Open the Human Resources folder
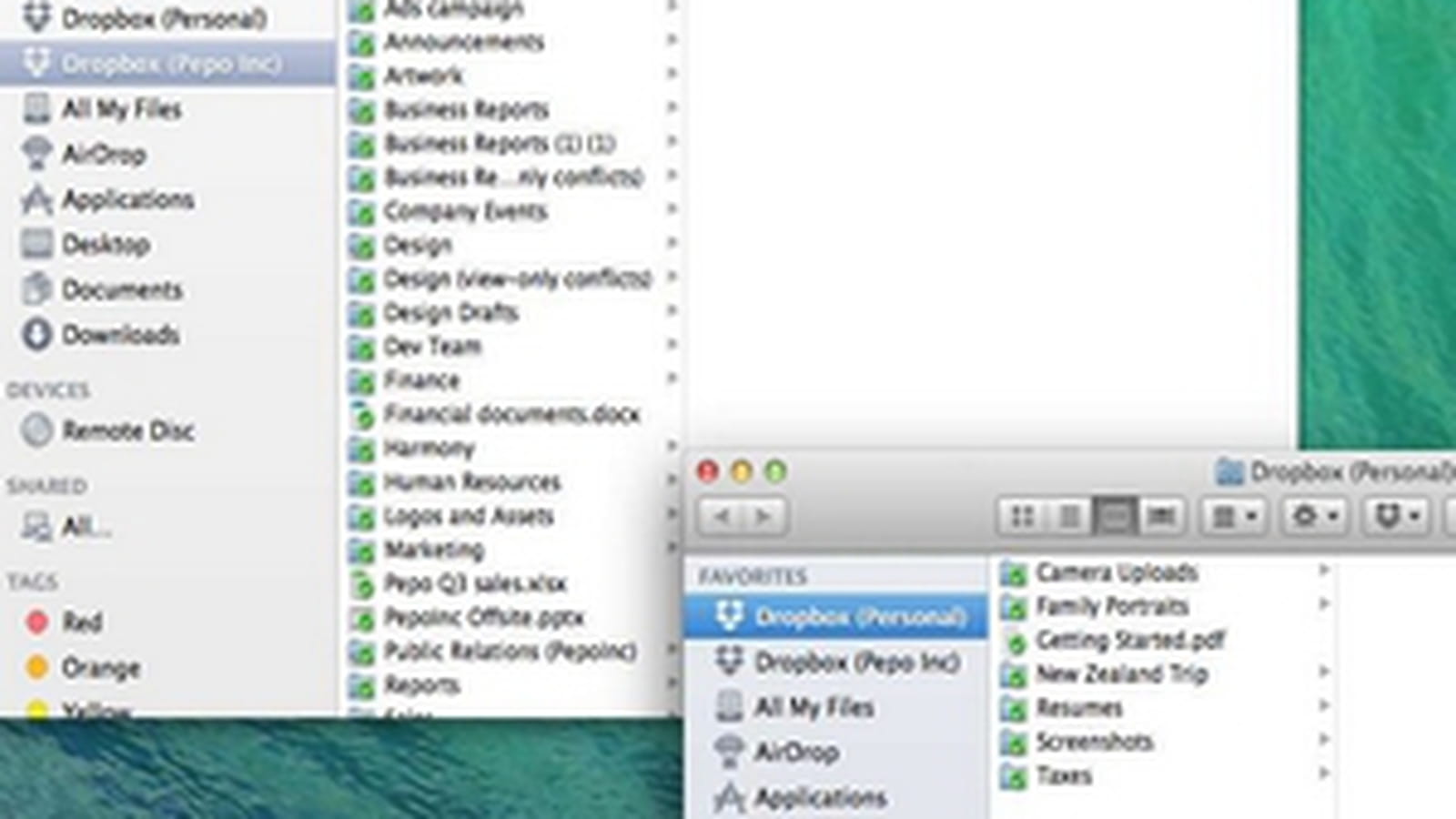Screen dimensions: 1456x819 coord(456,481)
